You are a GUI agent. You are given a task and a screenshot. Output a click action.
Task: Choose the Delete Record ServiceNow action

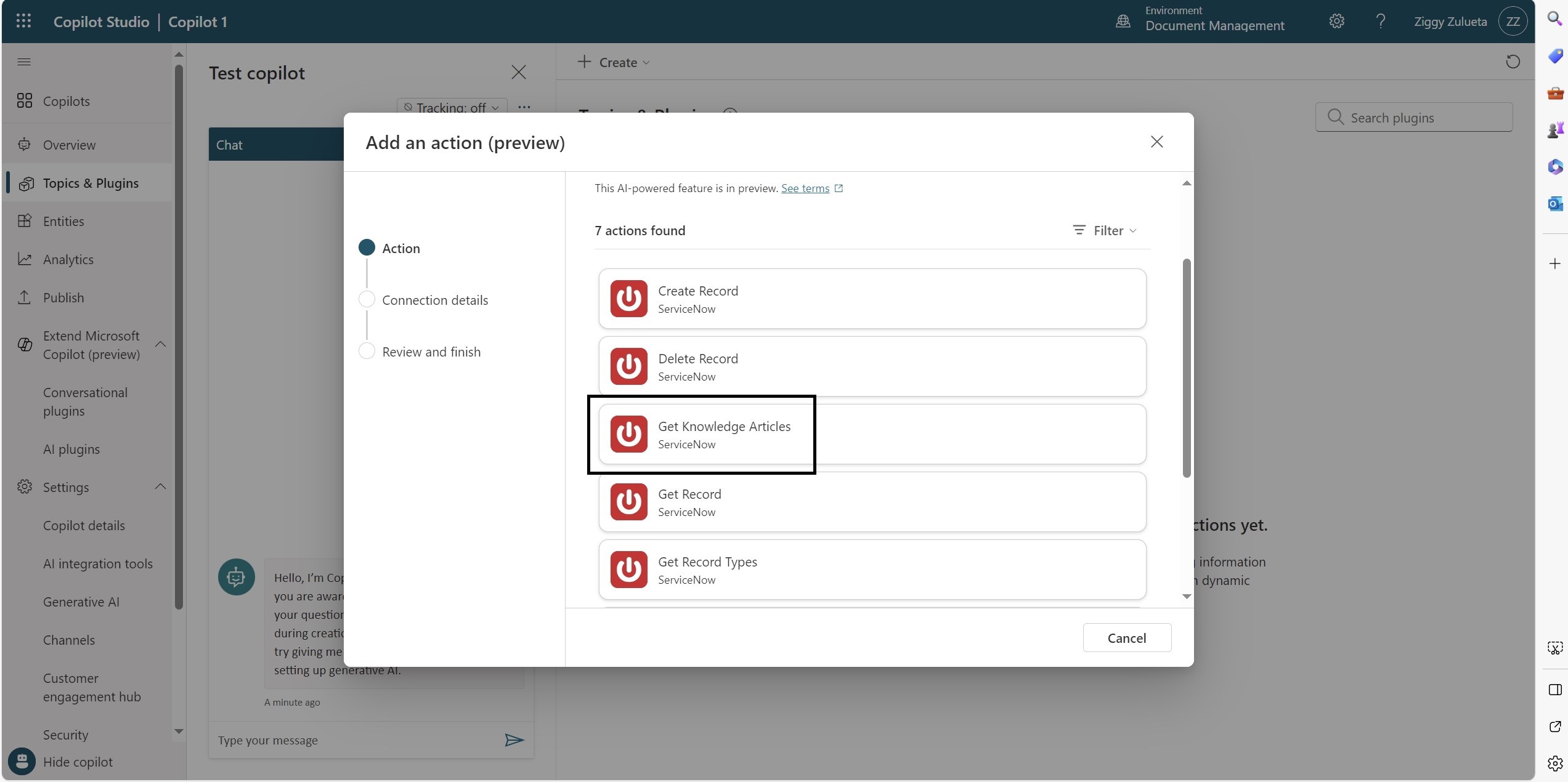click(x=872, y=366)
